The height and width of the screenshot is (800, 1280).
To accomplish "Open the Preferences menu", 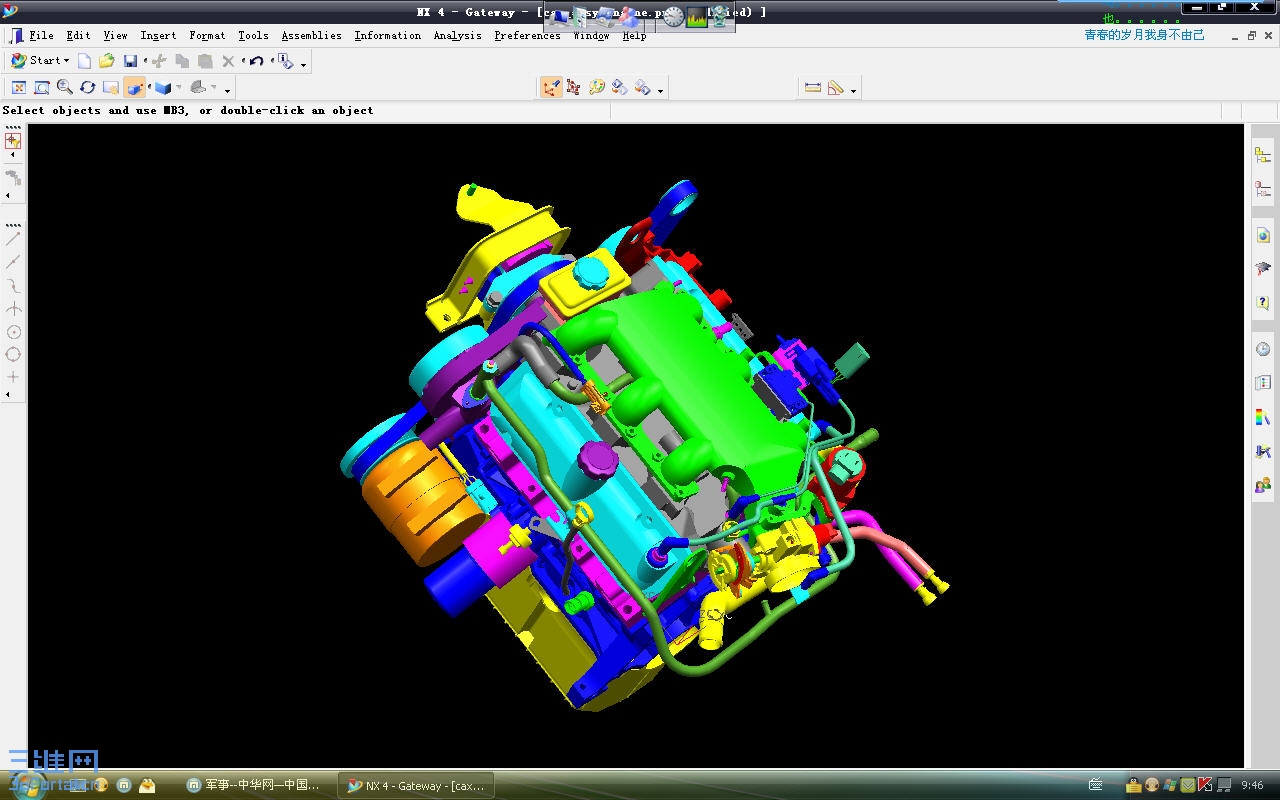I will click(527, 35).
